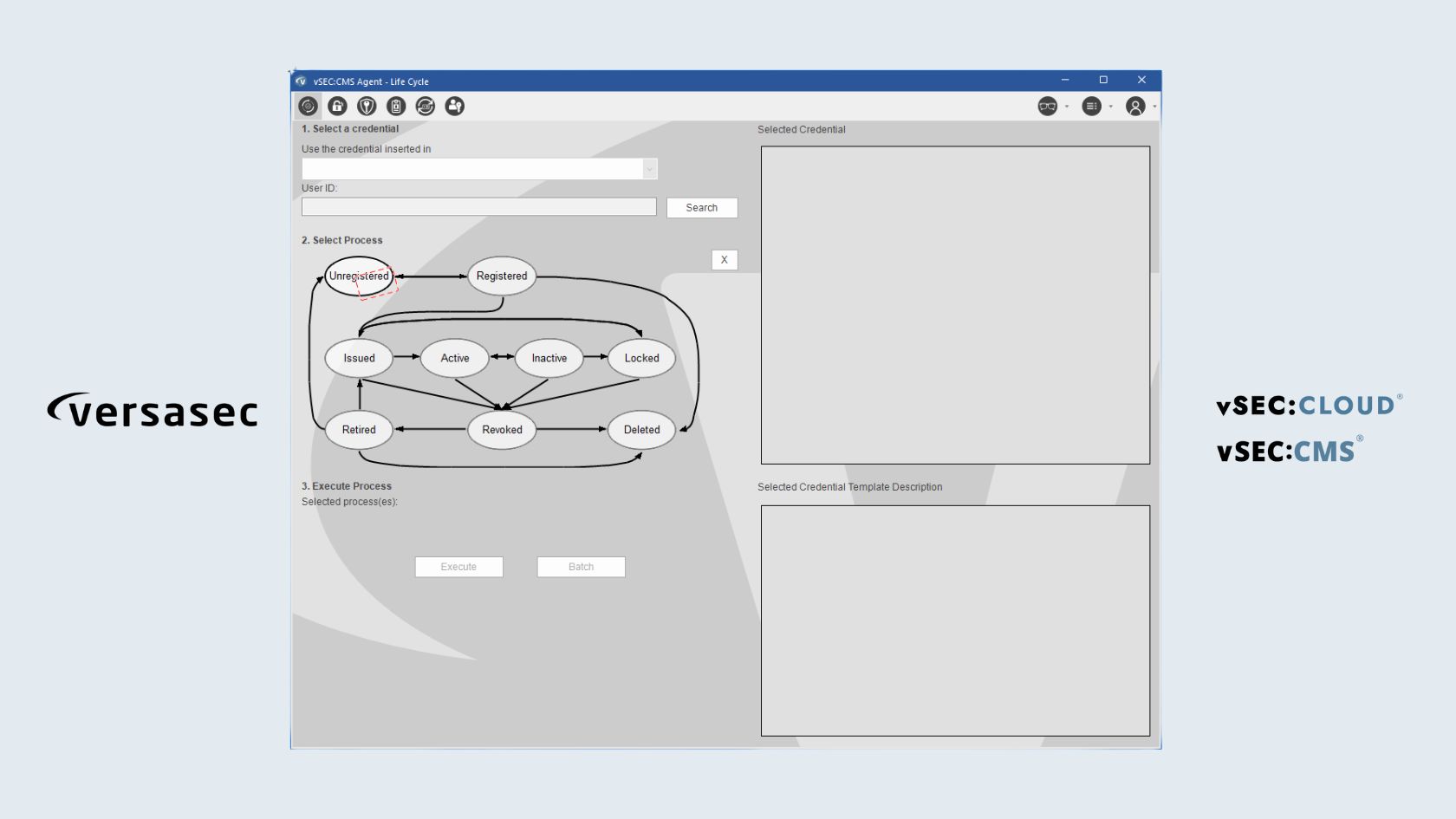Click the circular sync arrows toolbar icon
The image size is (1456, 819).
[426, 106]
